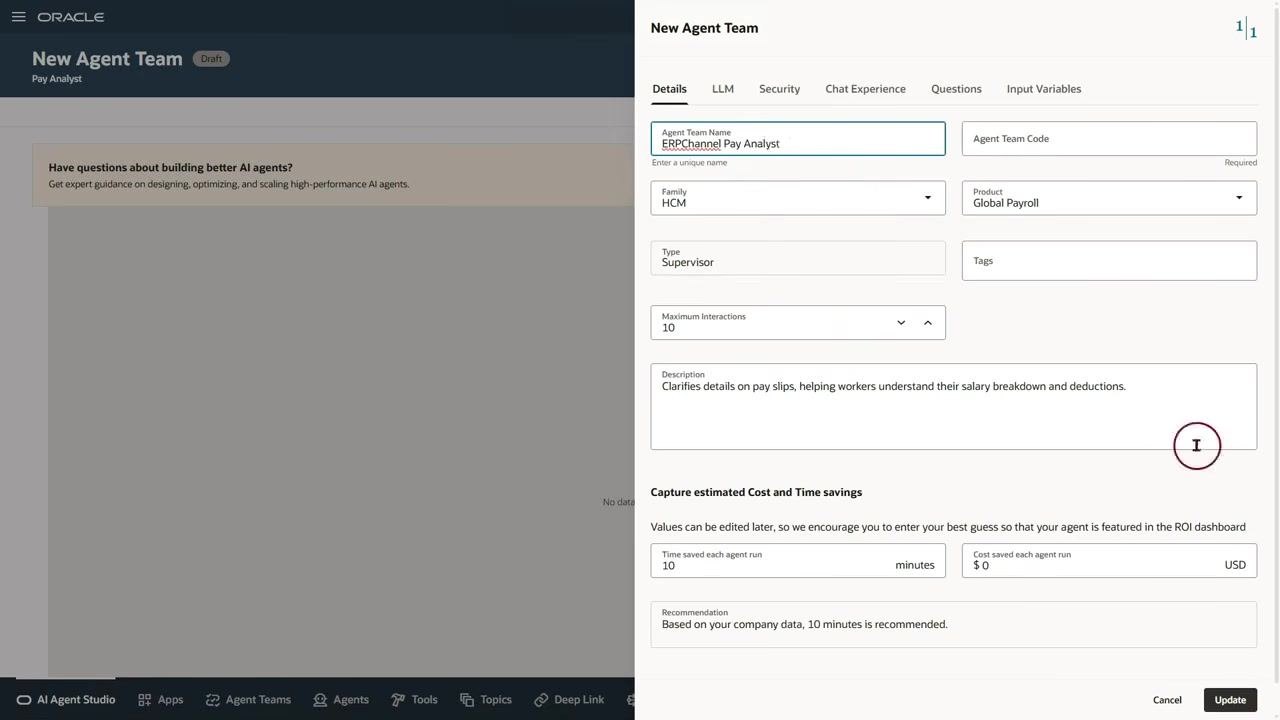This screenshot has width=1280, height=720.
Task: Click the Cost saved each agent run field
Action: 1109,561
